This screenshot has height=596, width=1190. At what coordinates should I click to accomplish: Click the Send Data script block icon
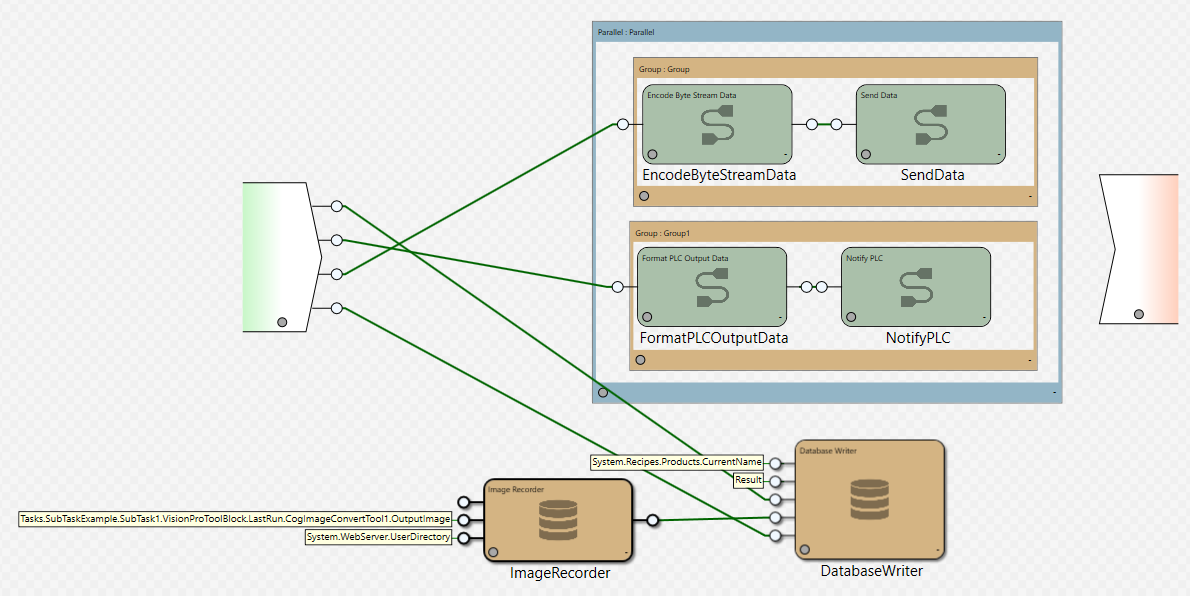(x=931, y=125)
